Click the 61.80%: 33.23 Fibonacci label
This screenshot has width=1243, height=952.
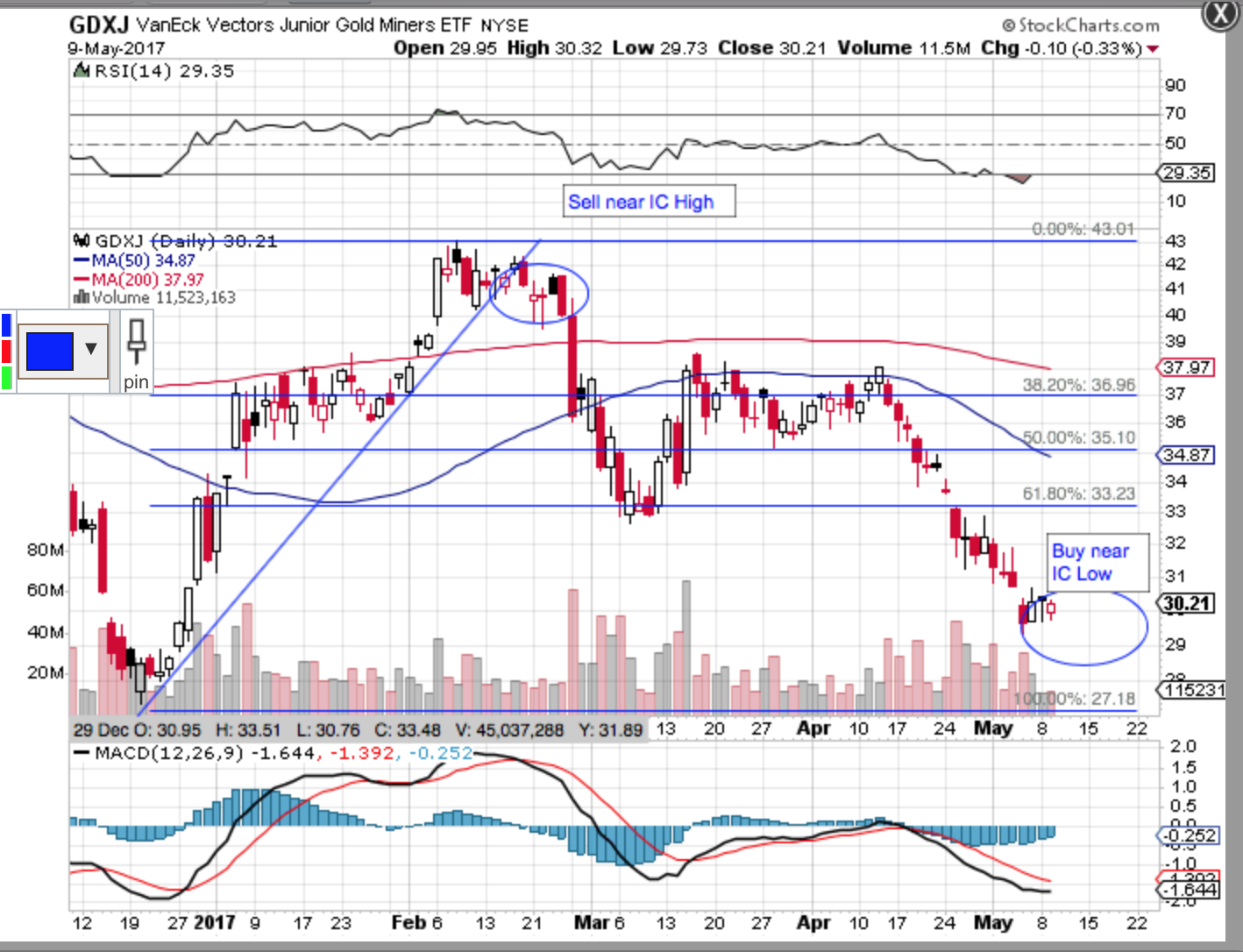click(1078, 494)
